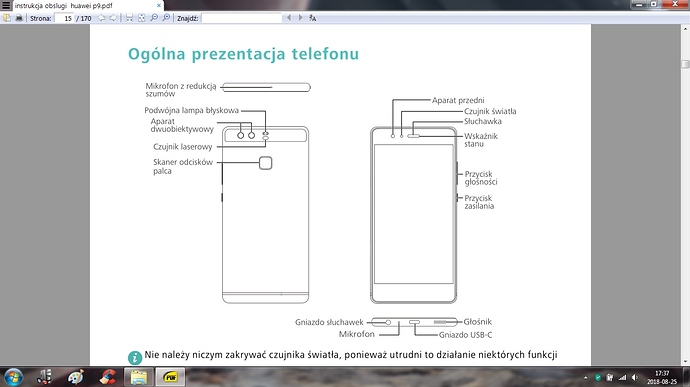Click the Zoom In magnifier icon
The height and width of the screenshot is (387, 690).
166,18
